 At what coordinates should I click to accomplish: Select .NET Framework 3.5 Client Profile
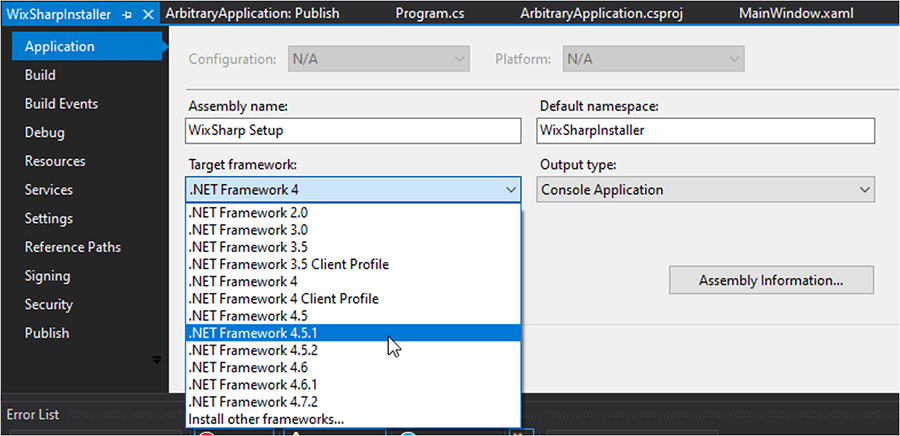click(x=354, y=264)
